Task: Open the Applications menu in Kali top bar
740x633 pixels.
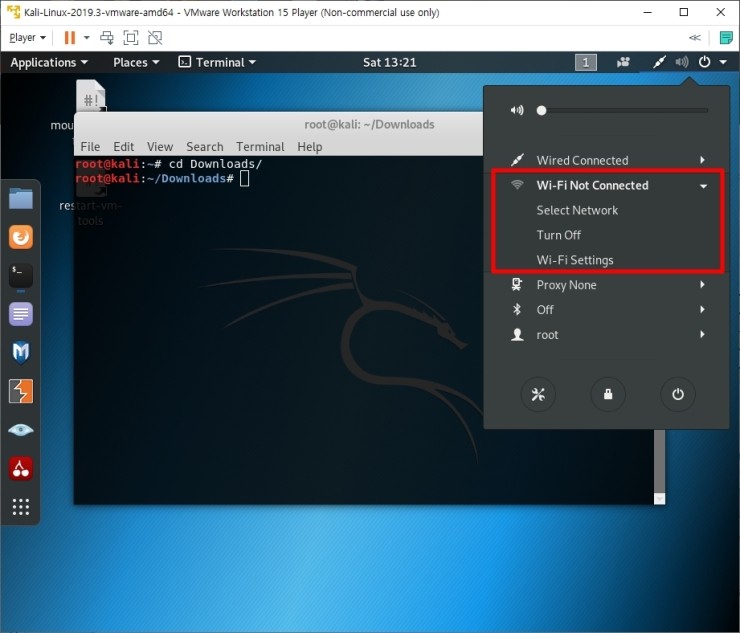Action: 49,62
